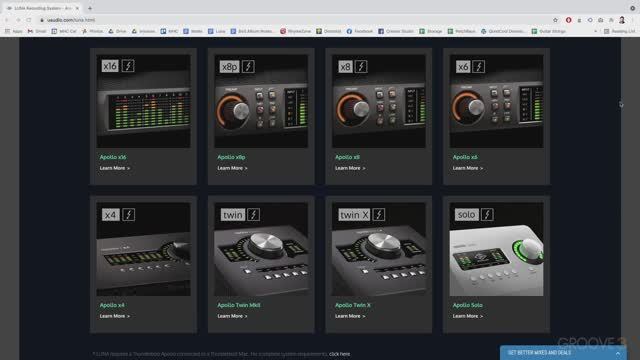640x360 pixels.
Task: Click the Apollo x4 title link
Action: point(112,305)
